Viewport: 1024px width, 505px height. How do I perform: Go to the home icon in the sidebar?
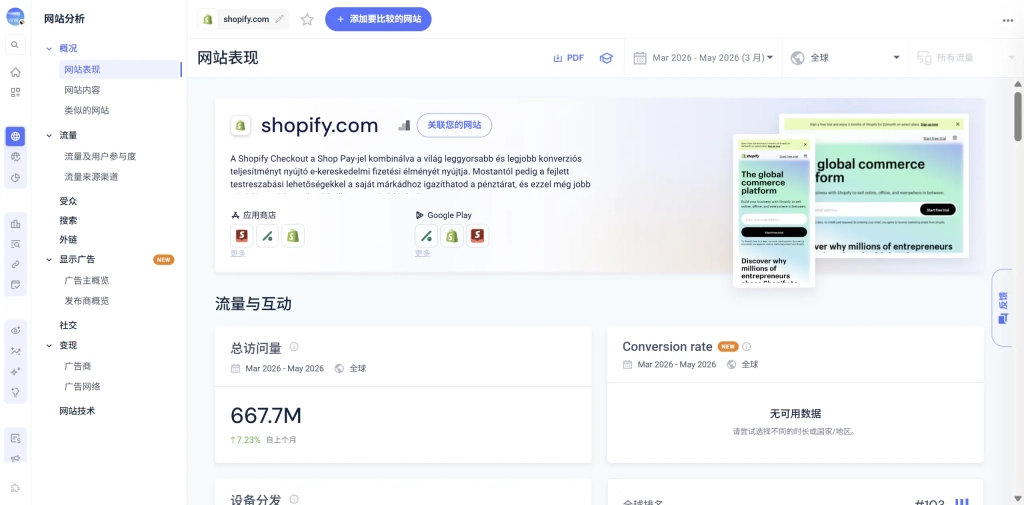[x=15, y=72]
